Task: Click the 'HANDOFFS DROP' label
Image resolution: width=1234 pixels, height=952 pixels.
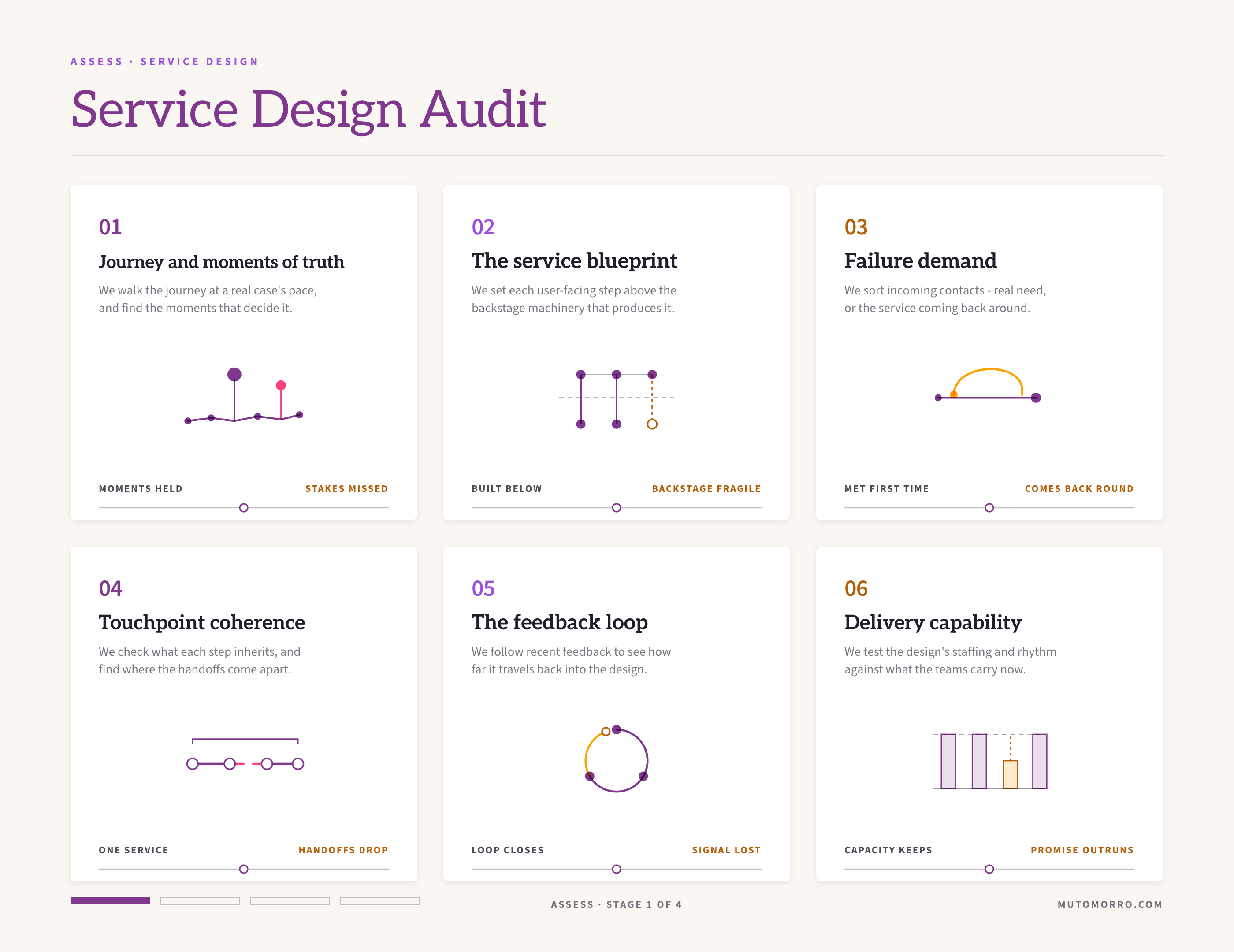Action: pyautogui.click(x=343, y=850)
